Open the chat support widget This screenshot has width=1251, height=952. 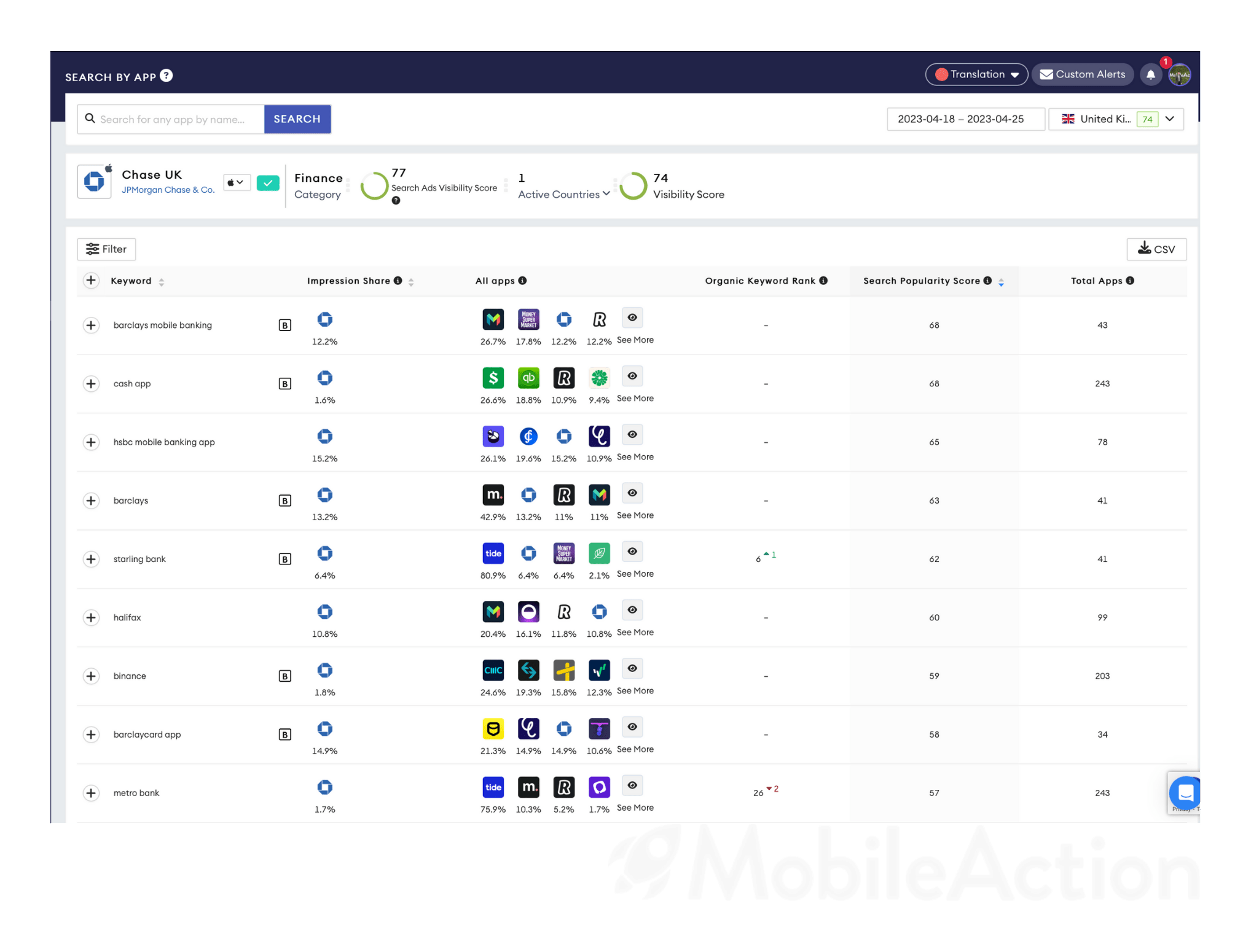click(1185, 793)
